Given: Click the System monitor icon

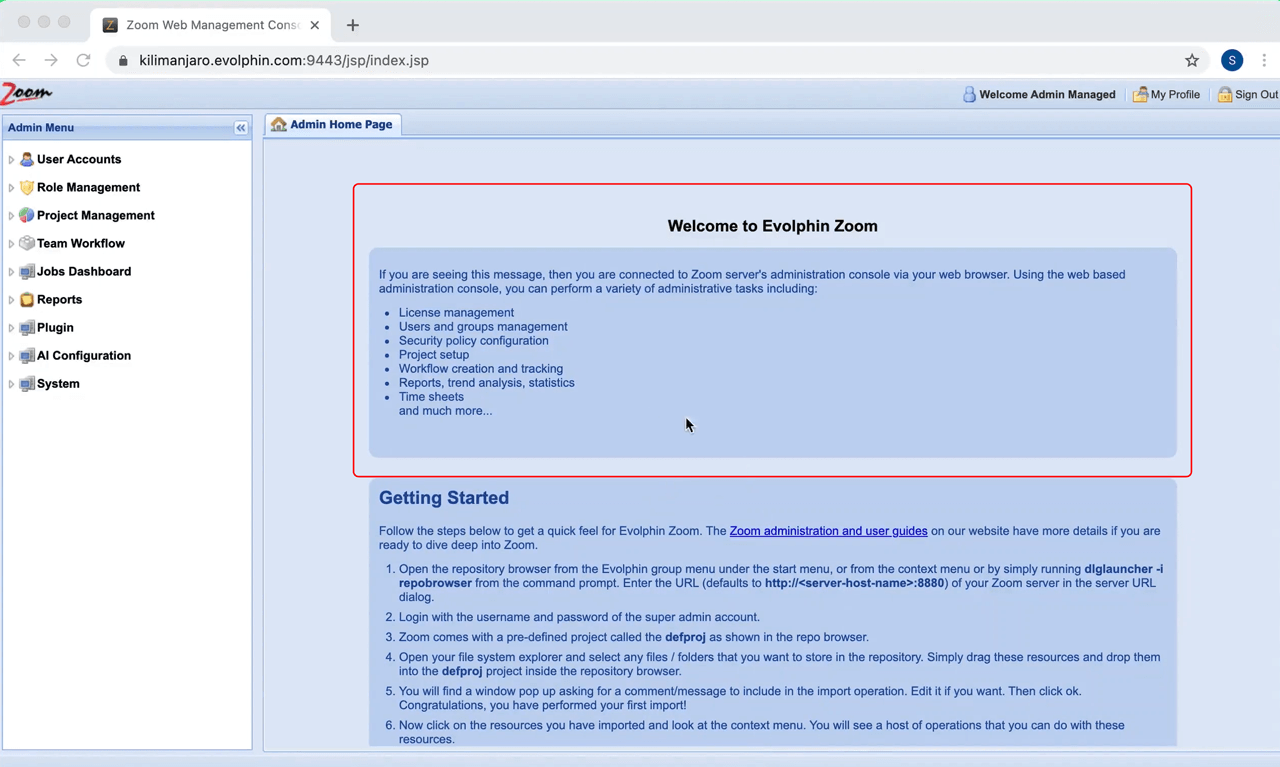Looking at the screenshot, I should (27, 383).
